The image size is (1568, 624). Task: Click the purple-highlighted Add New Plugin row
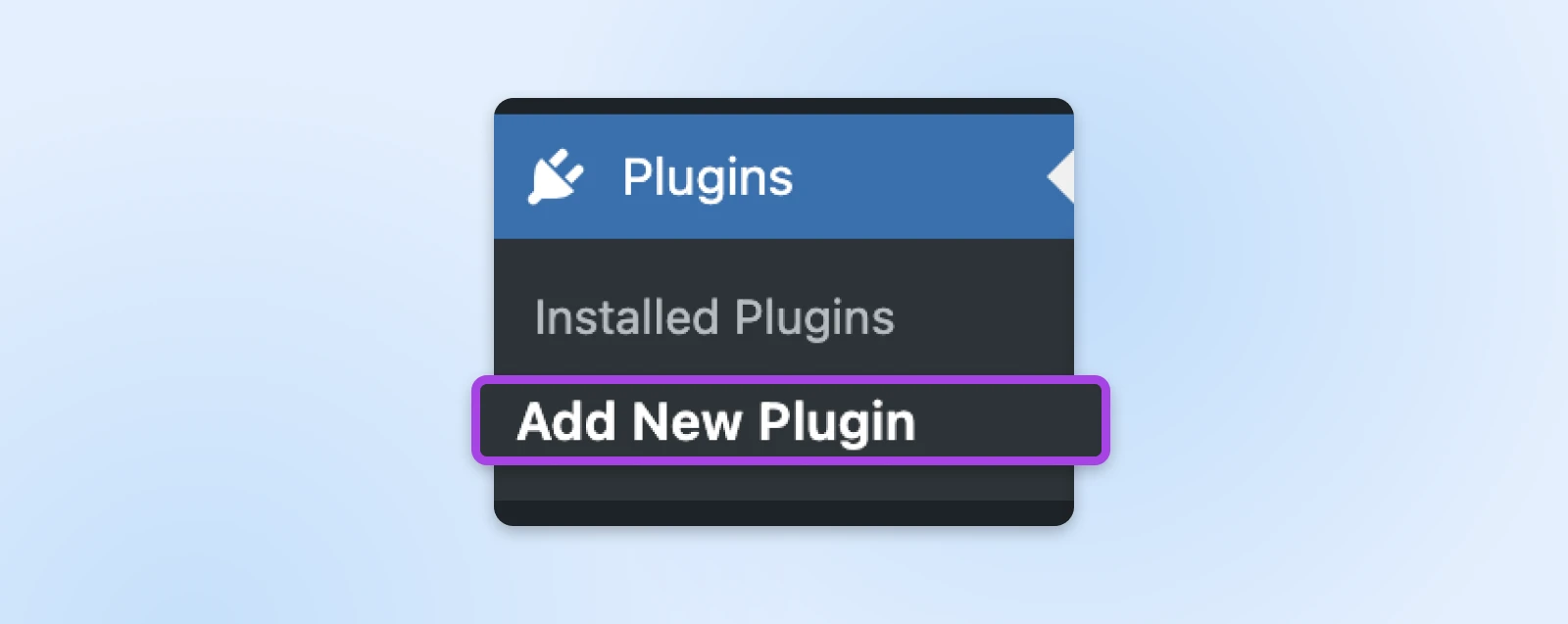click(791, 420)
